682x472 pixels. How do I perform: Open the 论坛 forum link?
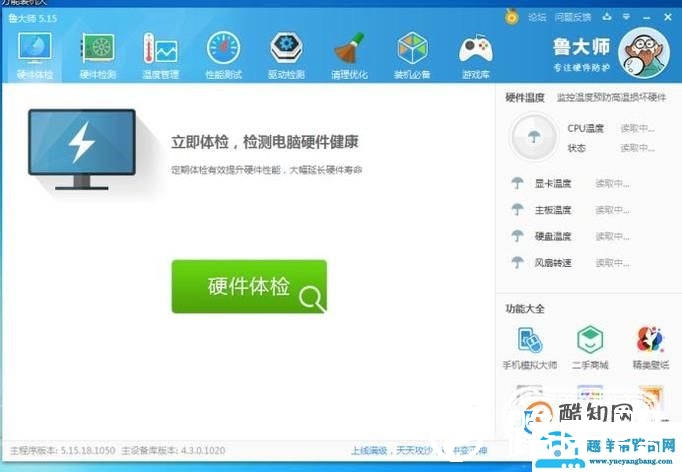(537, 17)
